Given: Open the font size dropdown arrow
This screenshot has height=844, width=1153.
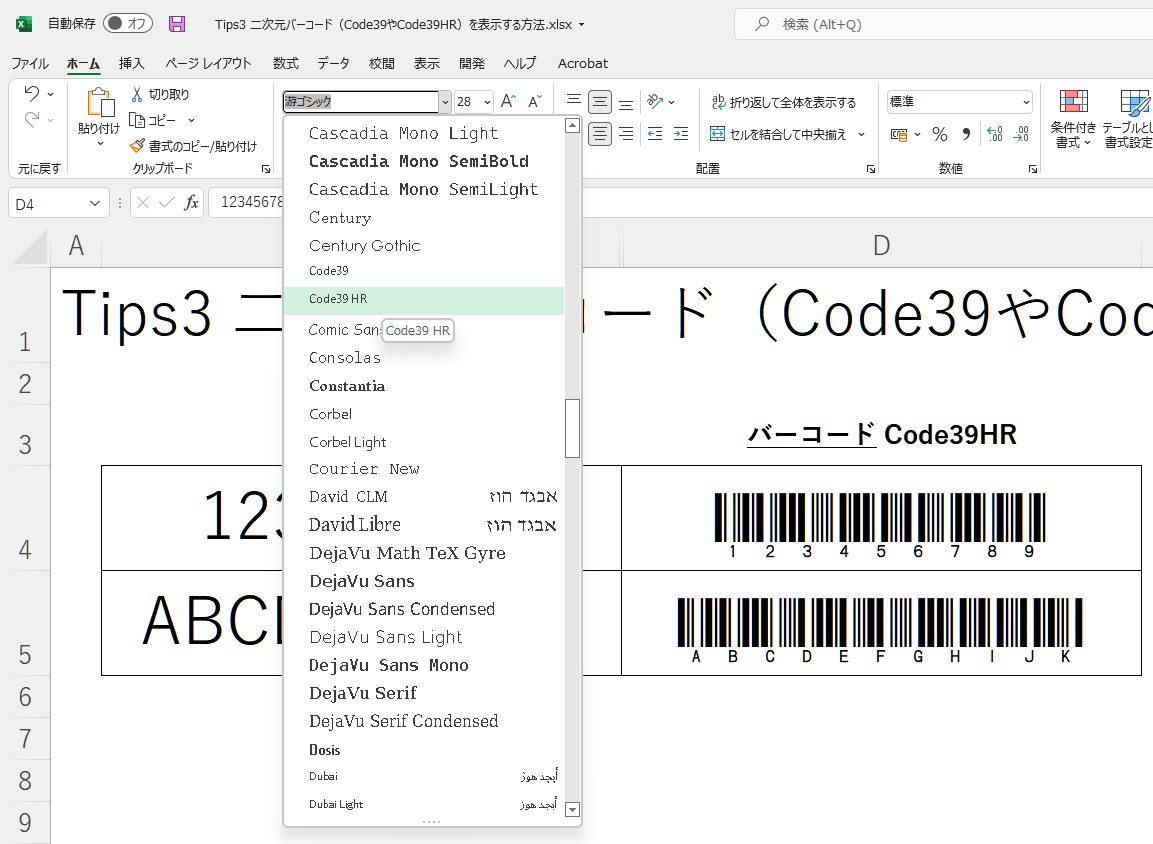Looking at the screenshot, I should point(487,102).
